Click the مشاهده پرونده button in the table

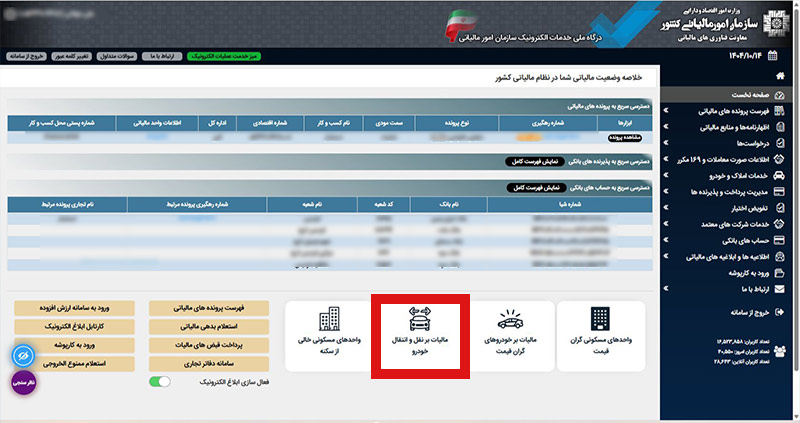(624, 138)
